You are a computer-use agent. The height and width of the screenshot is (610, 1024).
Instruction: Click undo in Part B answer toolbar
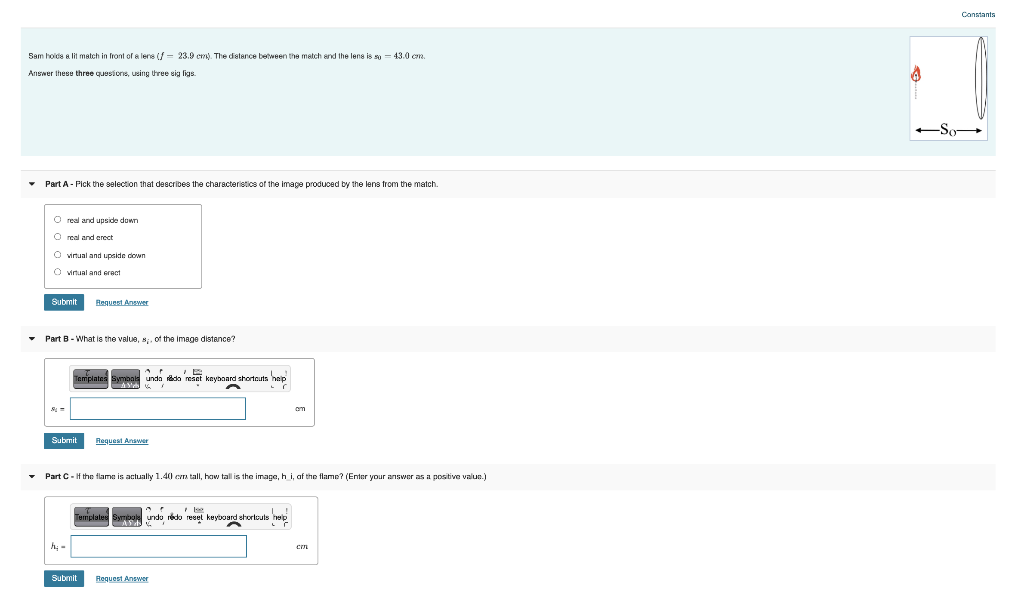click(x=153, y=379)
